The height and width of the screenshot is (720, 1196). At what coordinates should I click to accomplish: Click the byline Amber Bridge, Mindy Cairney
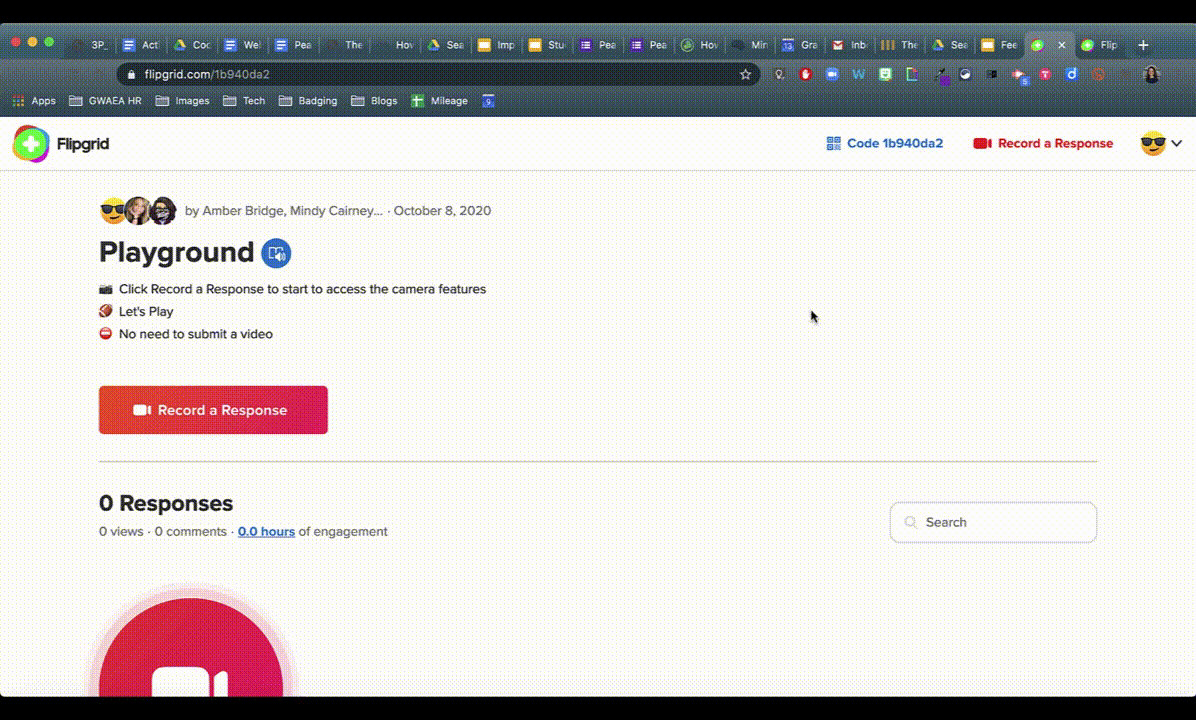click(284, 211)
